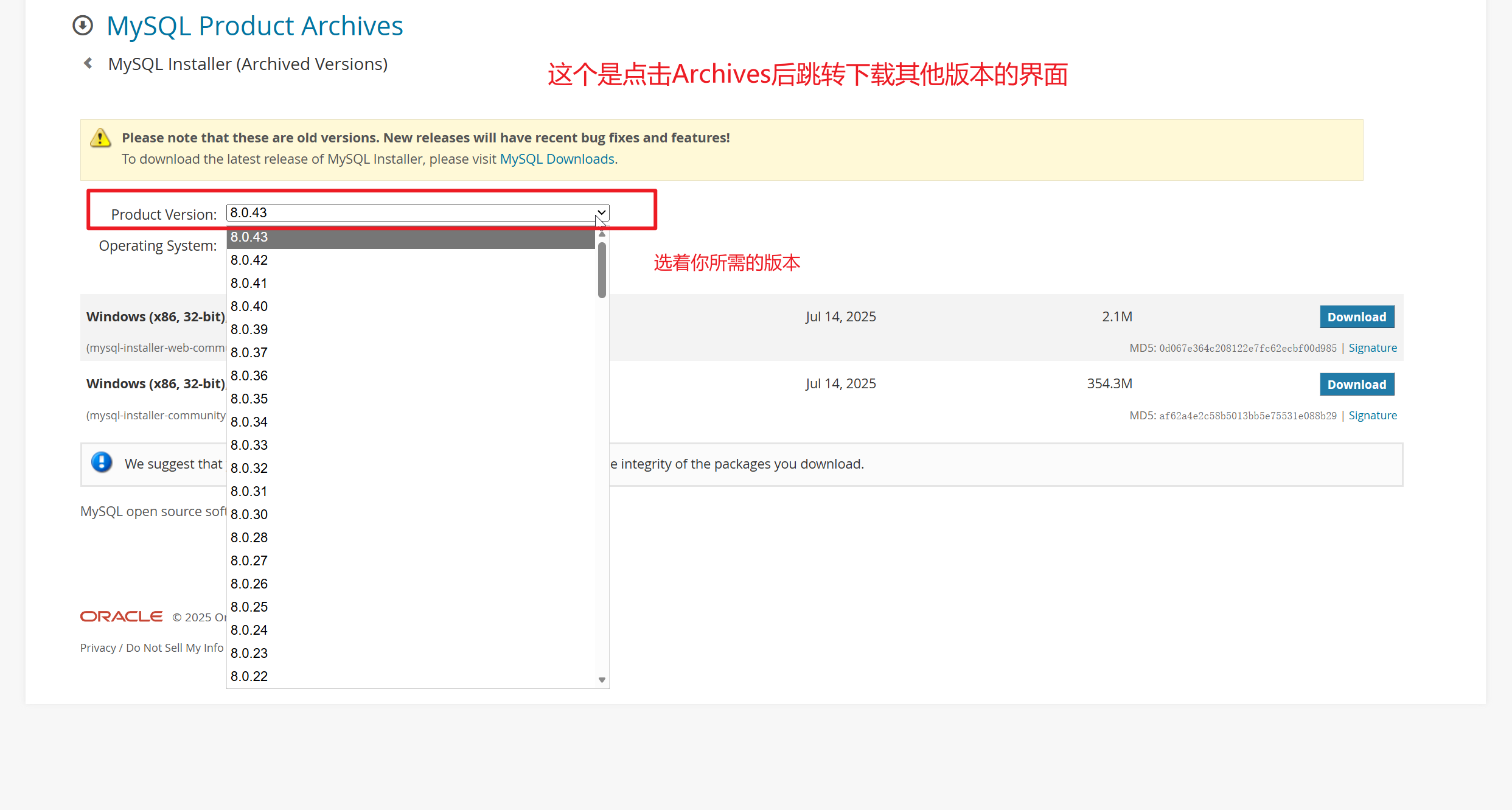Click the back chevron next to MySQL Installer

tap(88, 63)
